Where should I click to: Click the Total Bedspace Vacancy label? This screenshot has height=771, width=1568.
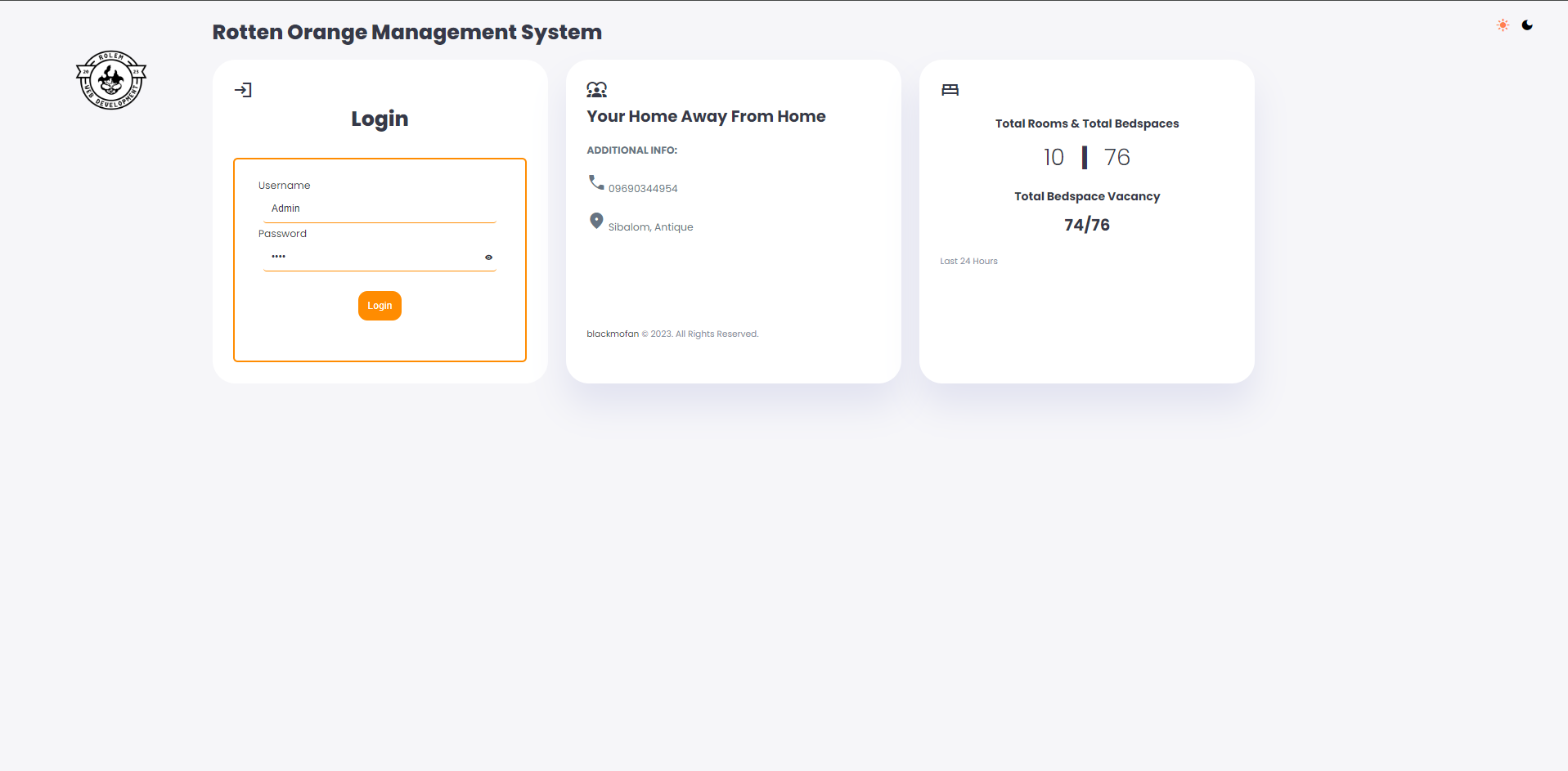(1087, 196)
